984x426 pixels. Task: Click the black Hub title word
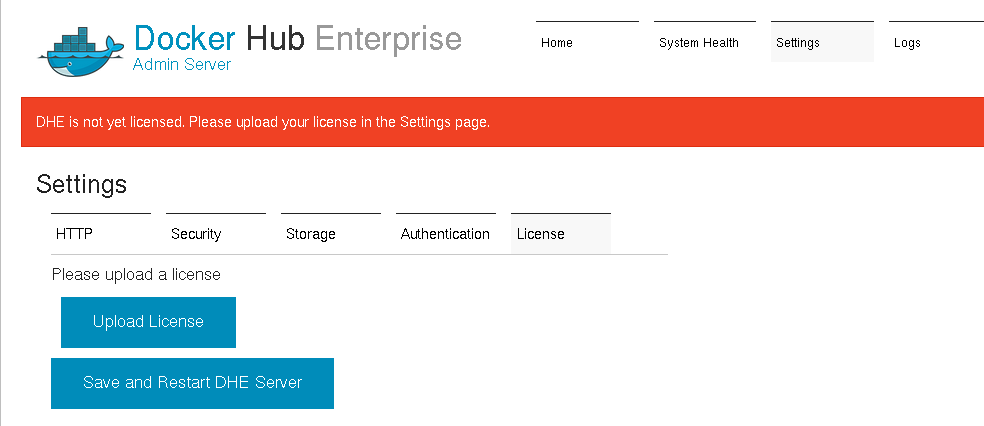(x=275, y=38)
